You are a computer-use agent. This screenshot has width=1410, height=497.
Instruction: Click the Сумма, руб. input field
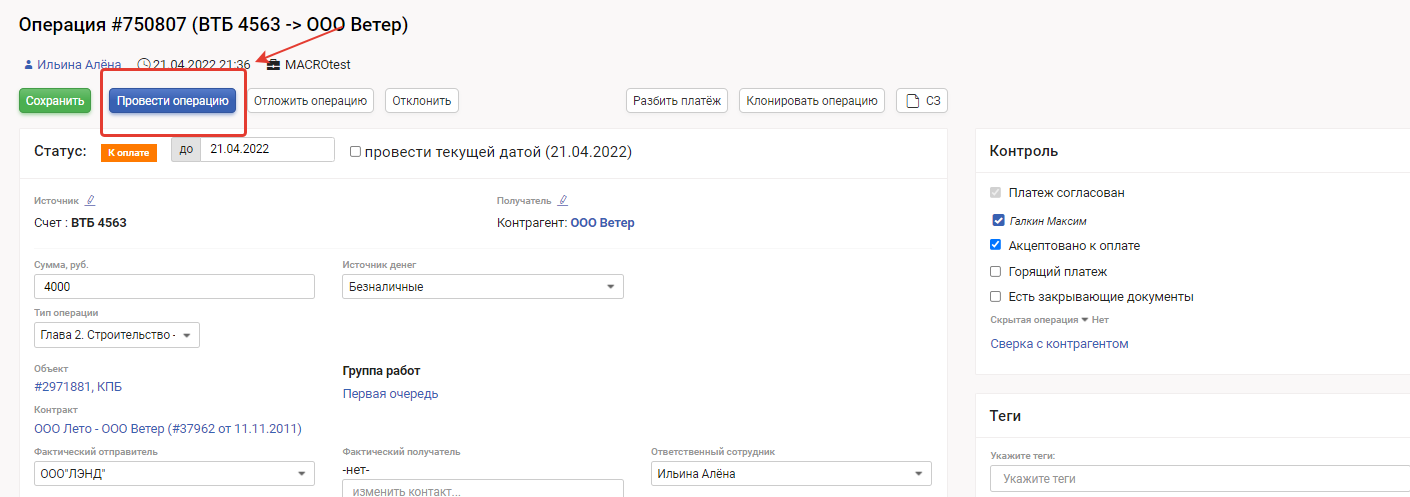(x=174, y=287)
